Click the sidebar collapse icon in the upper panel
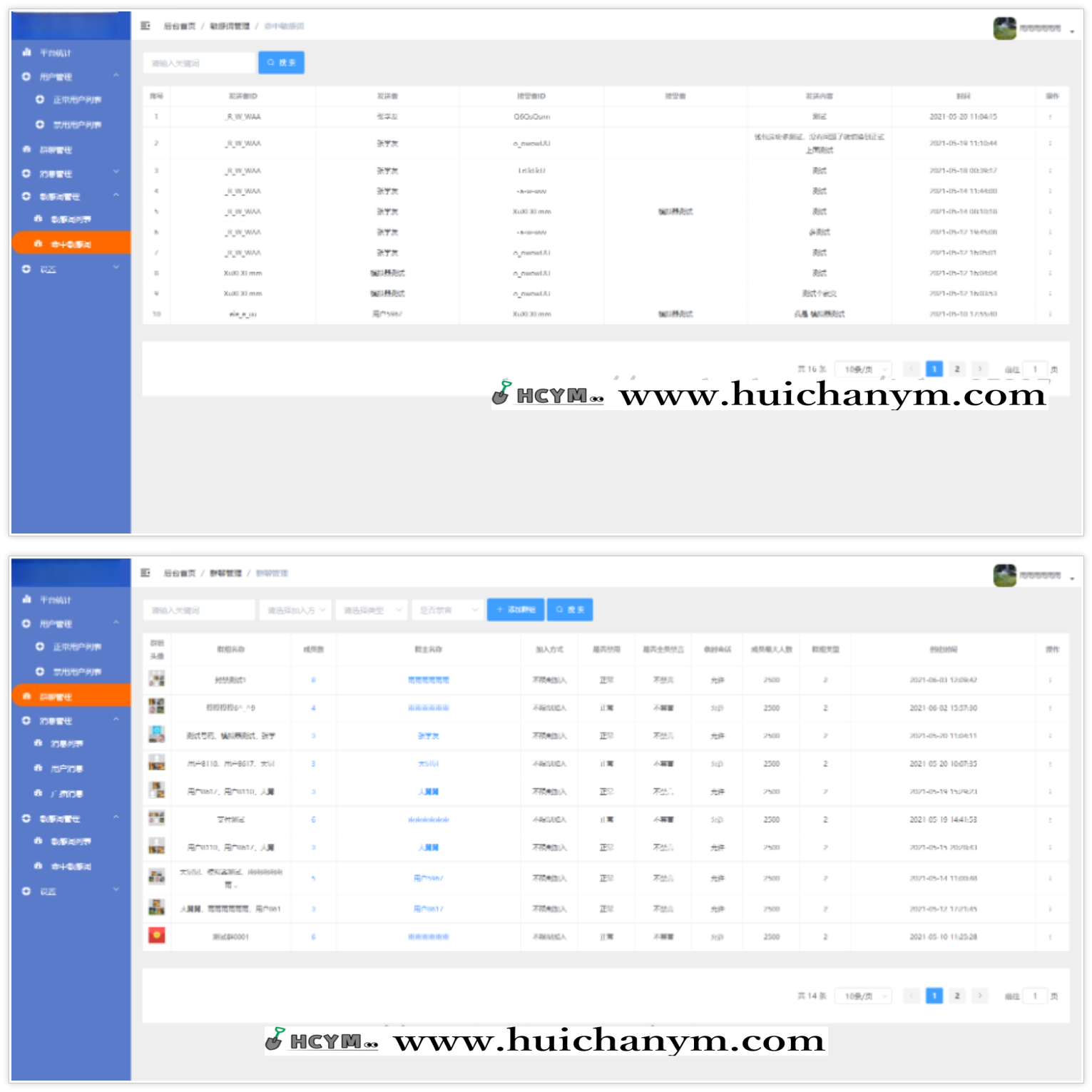 (x=146, y=26)
